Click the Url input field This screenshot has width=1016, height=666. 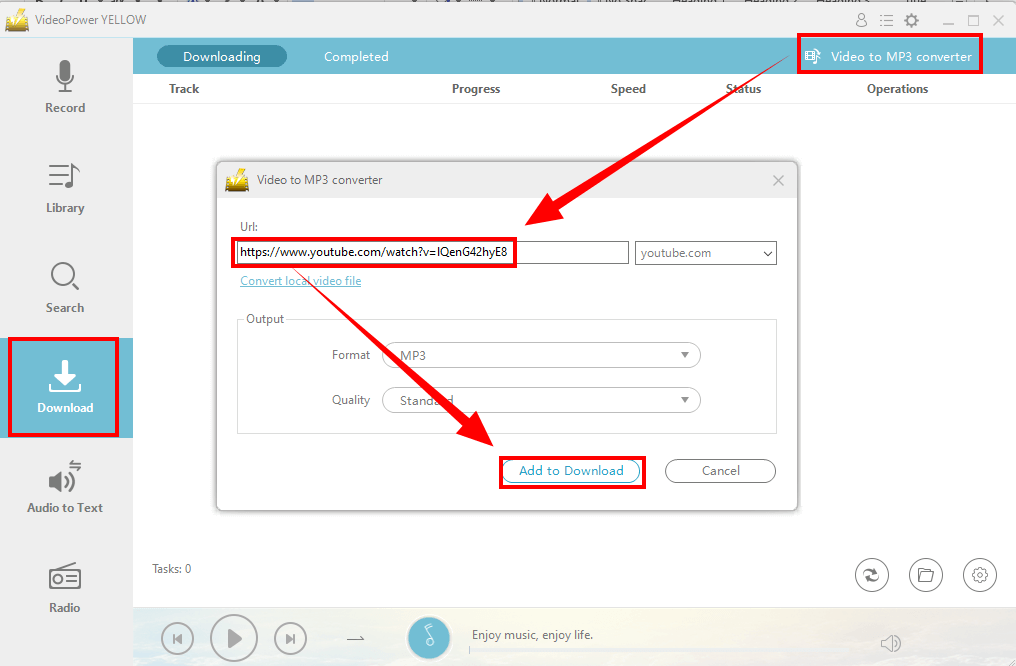432,252
